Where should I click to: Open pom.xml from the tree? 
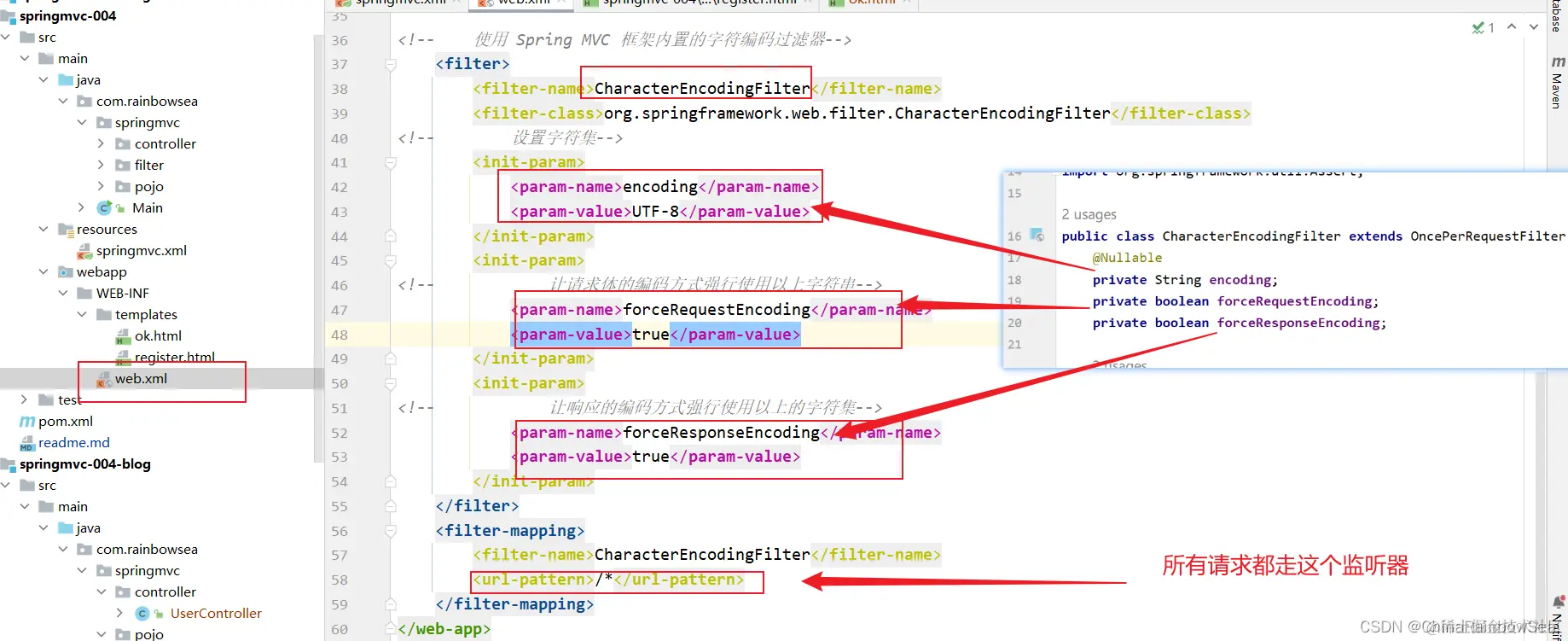click(x=66, y=421)
